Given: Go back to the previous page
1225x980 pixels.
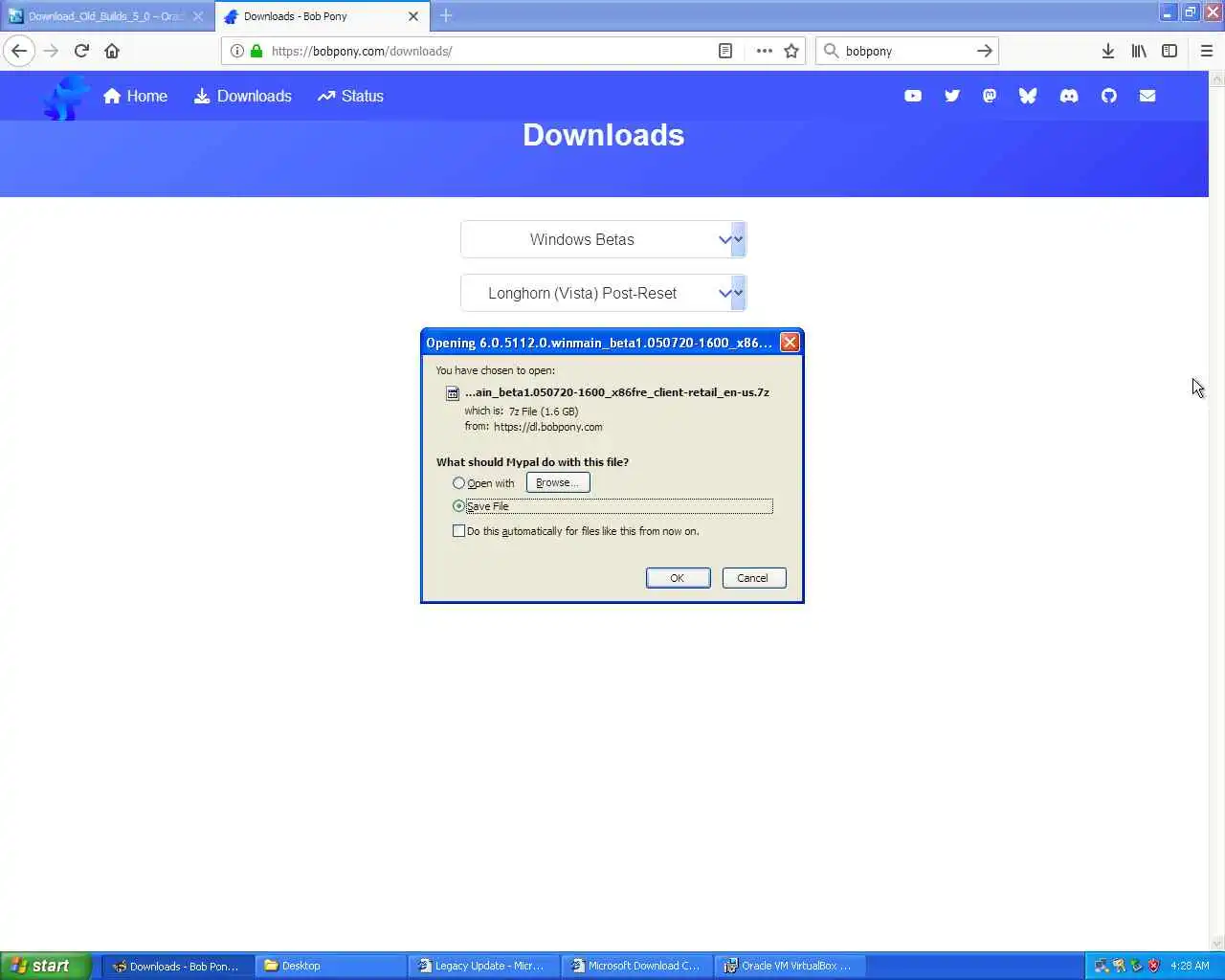Looking at the screenshot, I should (x=19, y=51).
